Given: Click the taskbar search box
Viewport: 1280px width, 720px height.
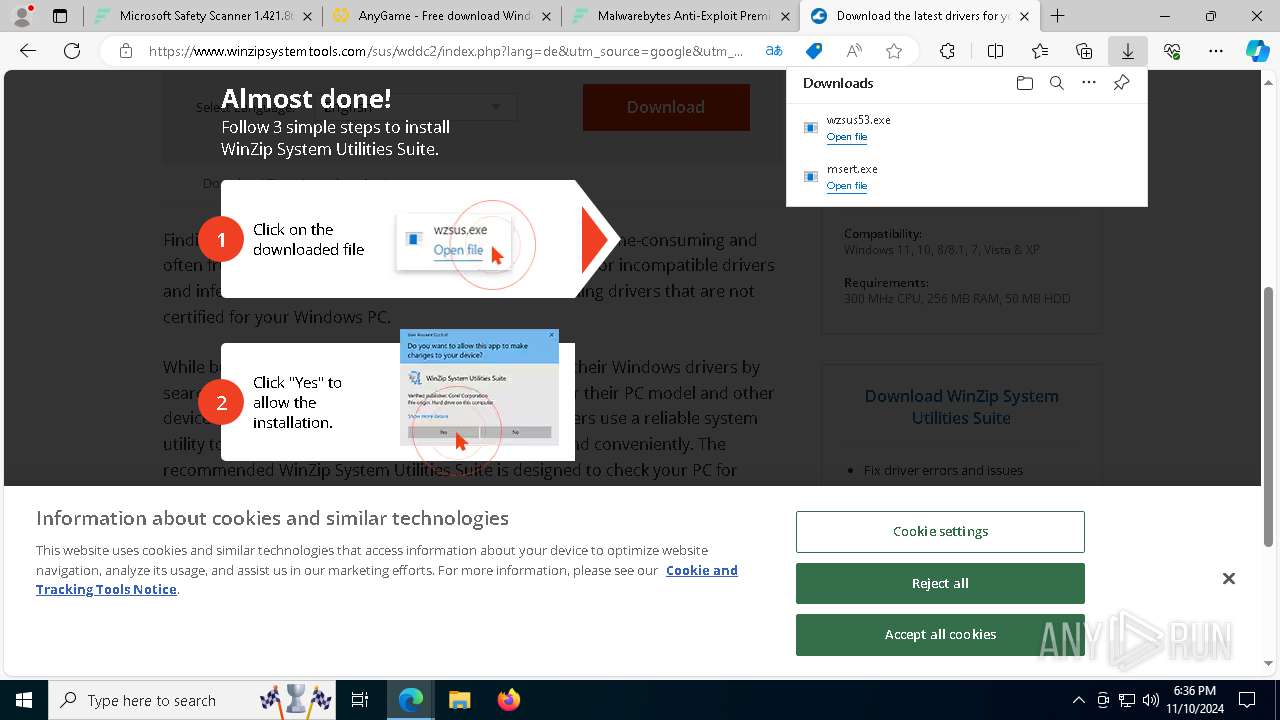Looking at the screenshot, I should coord(193,700).
